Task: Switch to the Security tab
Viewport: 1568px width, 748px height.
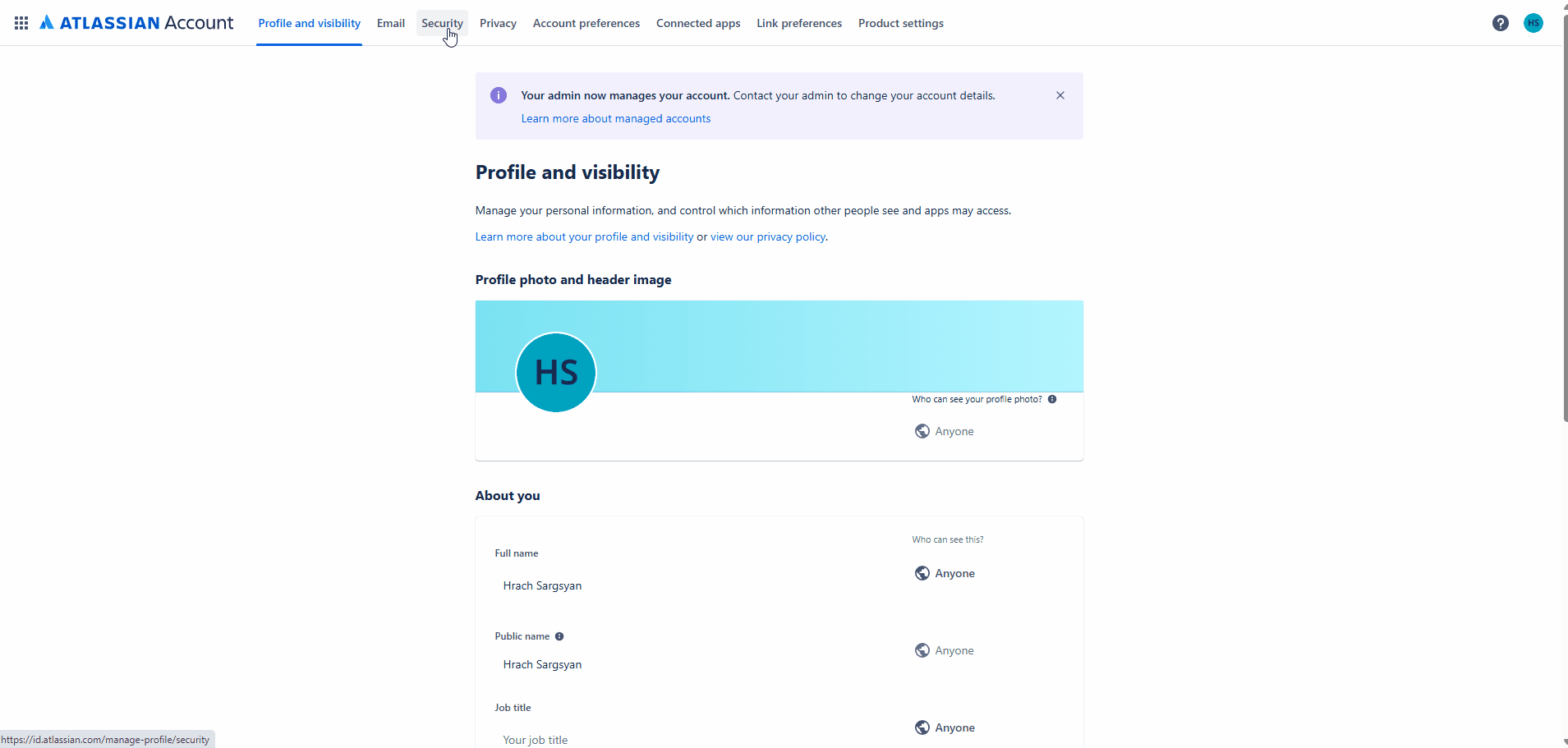Action: (442, 22)
